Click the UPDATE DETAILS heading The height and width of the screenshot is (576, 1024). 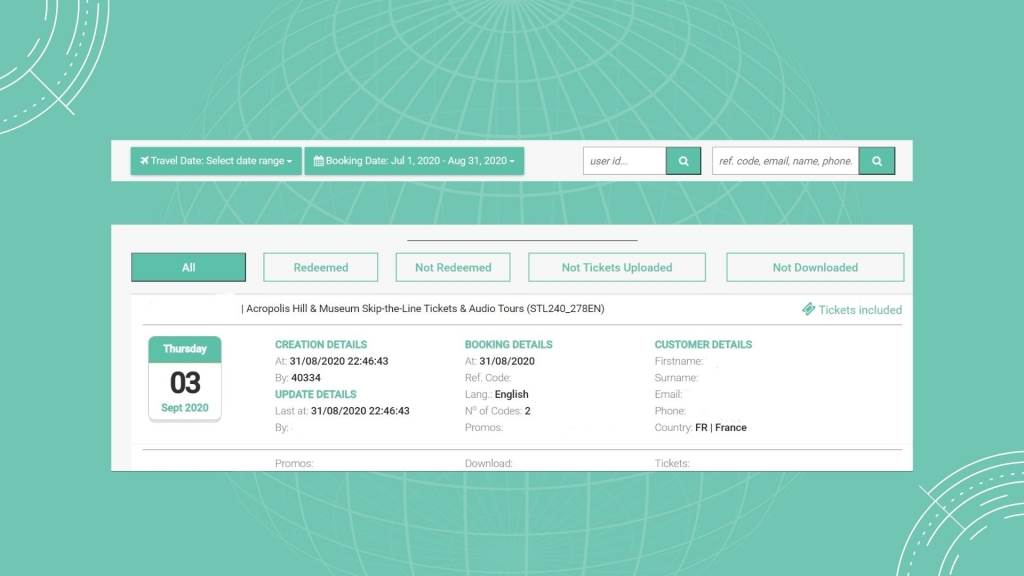tap(315, 394)
